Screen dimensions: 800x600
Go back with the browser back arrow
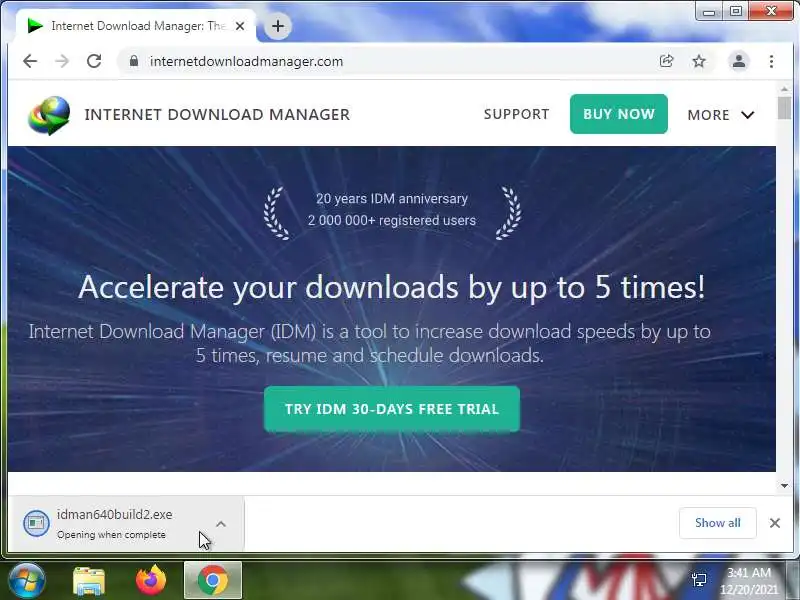(x=30, y=61)
